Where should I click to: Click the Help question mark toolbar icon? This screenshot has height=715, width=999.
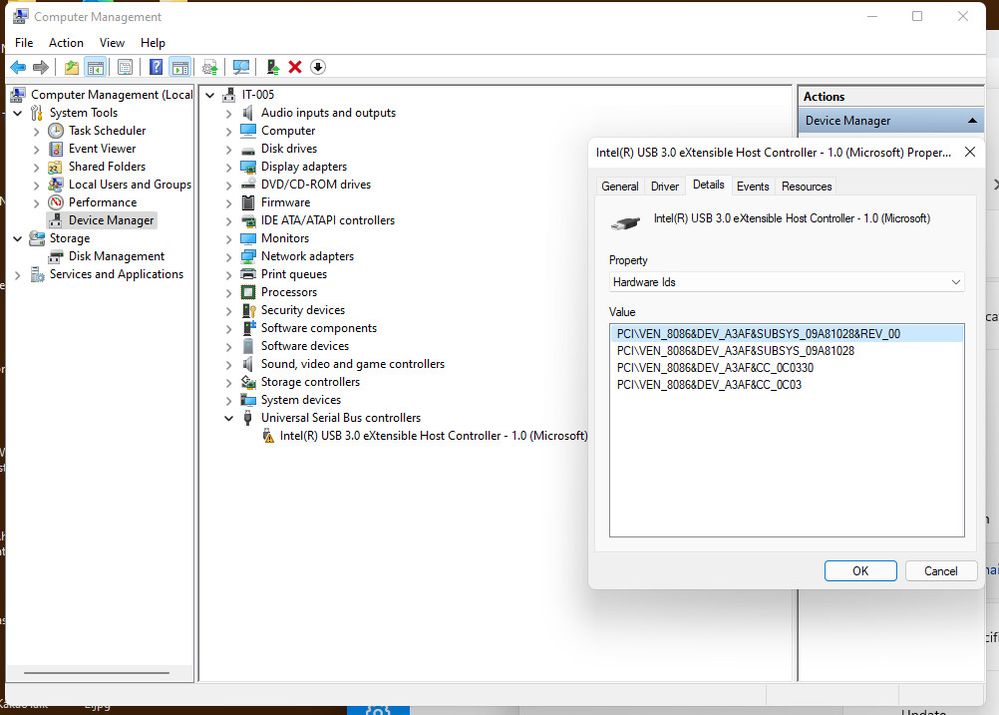click(x=155, y=67)
